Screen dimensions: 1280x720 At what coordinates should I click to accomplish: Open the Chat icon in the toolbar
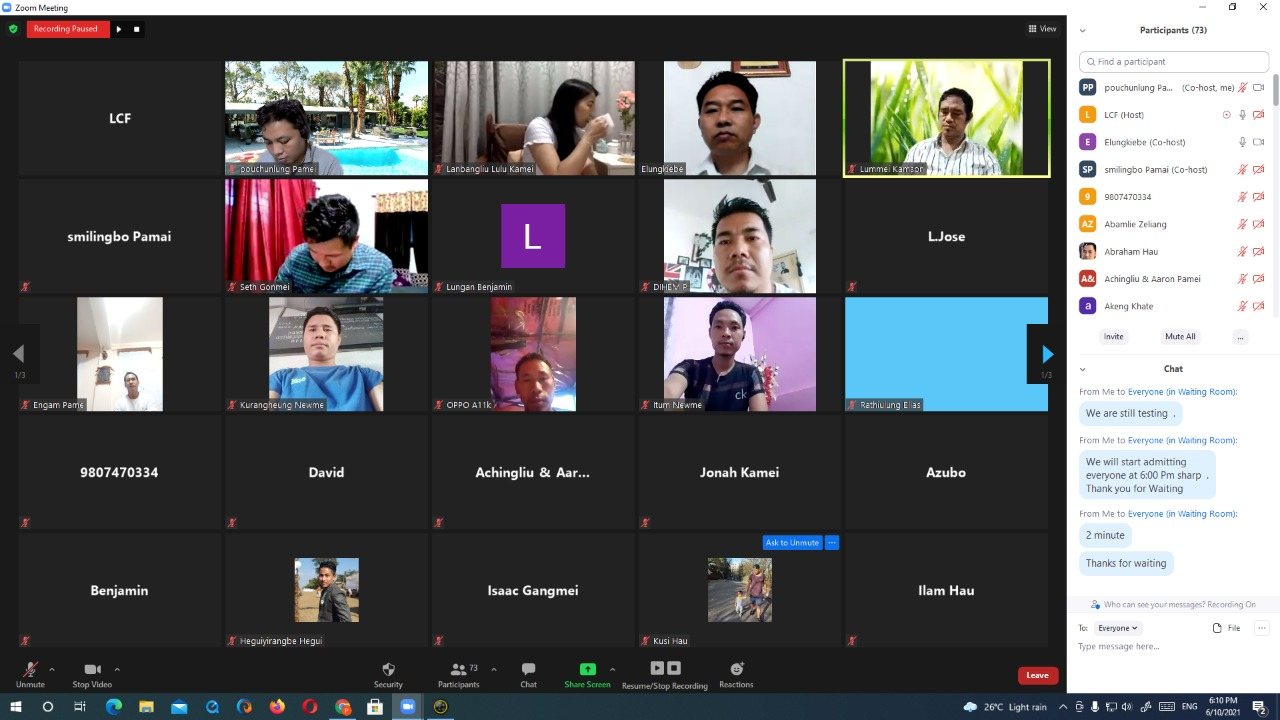528,670
